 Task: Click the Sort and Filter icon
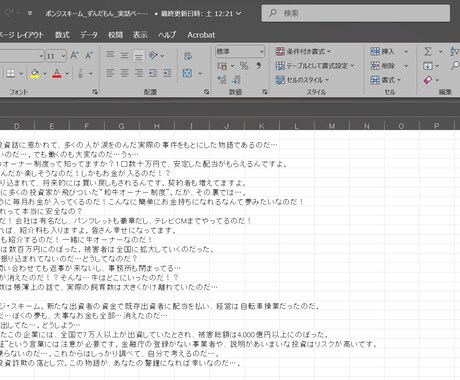click(455, 52)
